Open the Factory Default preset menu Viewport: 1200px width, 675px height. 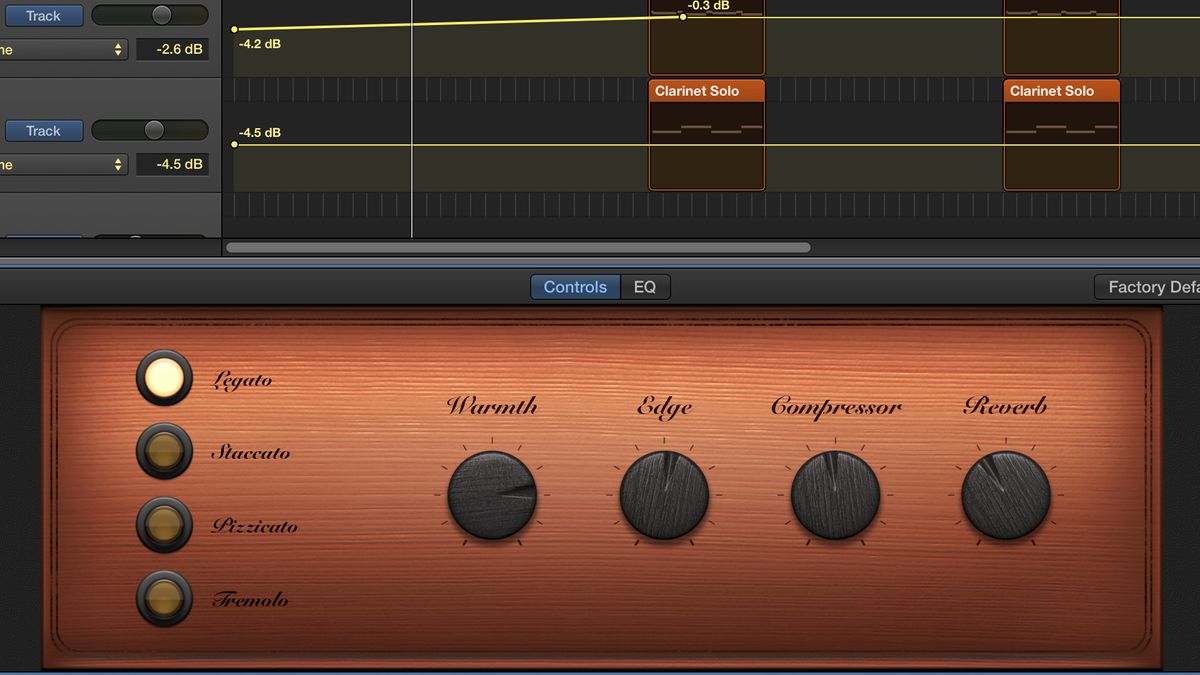click(1150, 287)
